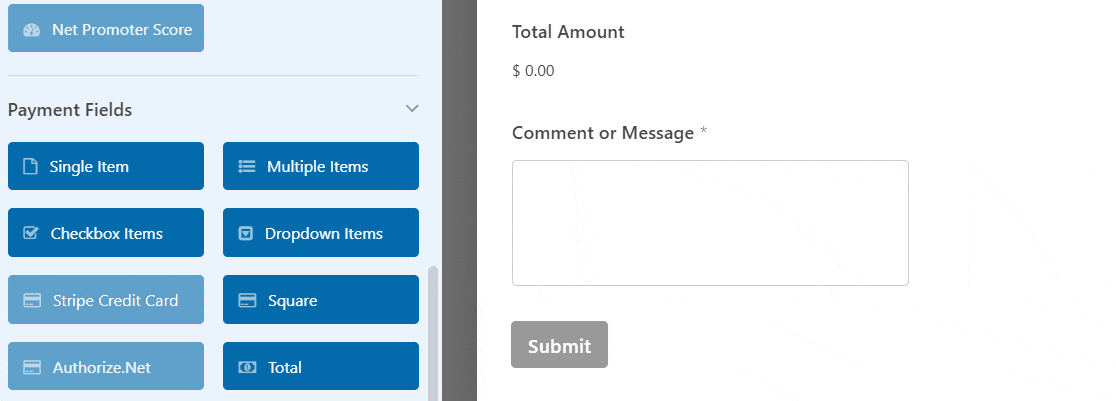Click the Square credit card icon

coord(247,301)
